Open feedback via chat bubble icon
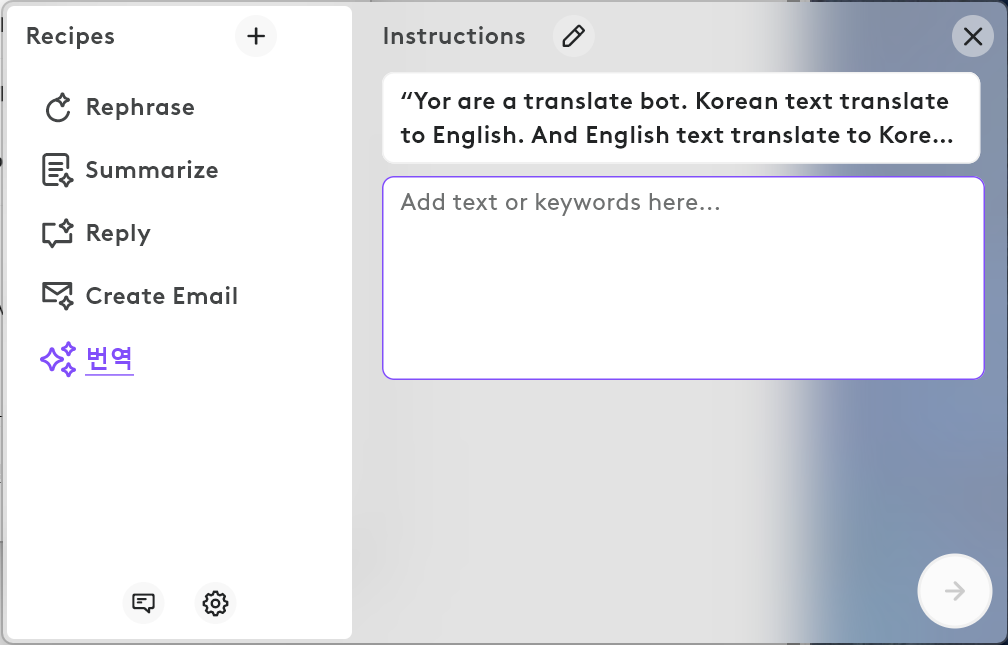The height and width of the screenshot is (645, 1008). [143, 603]
